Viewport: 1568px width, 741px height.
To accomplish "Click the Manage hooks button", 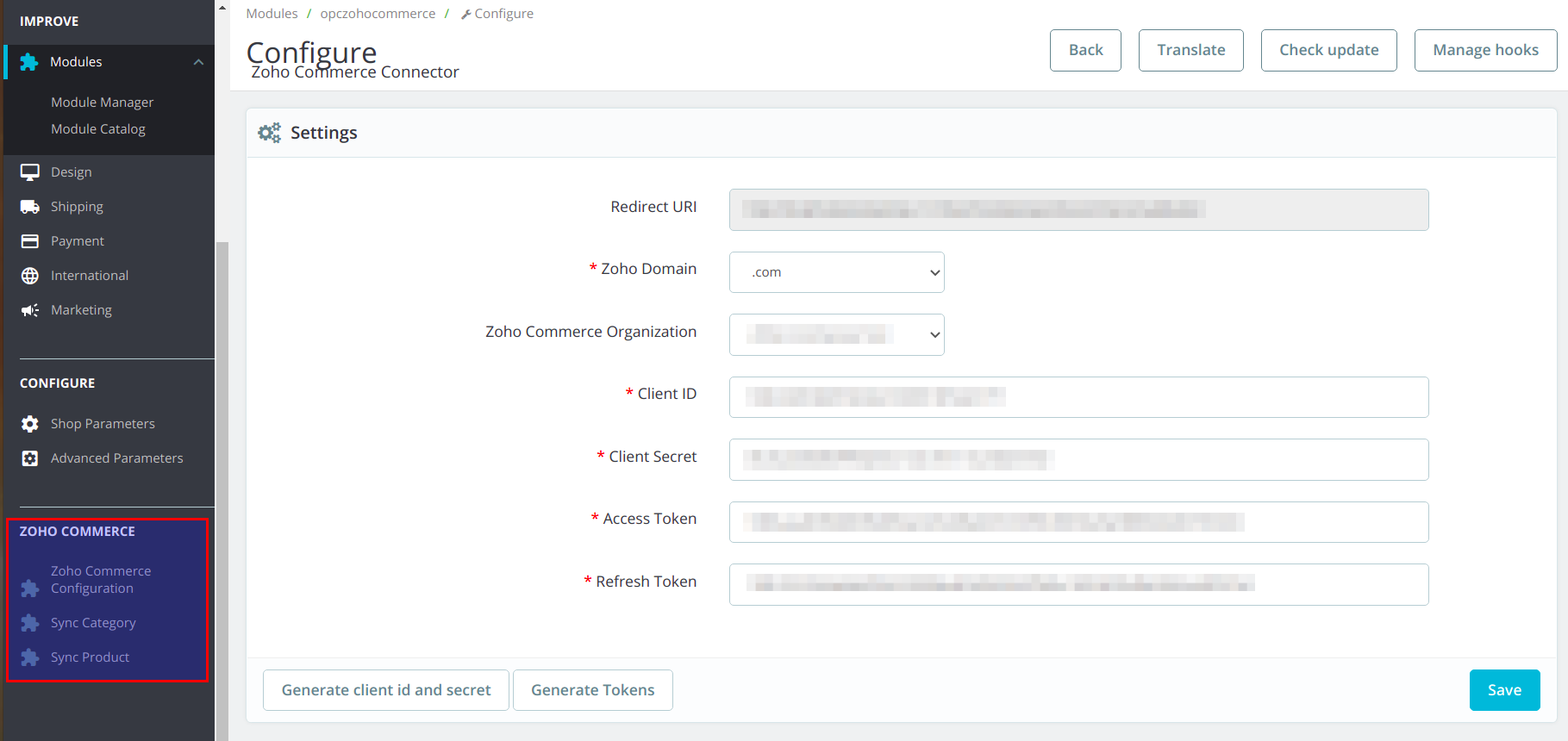I will point(1485,50).
